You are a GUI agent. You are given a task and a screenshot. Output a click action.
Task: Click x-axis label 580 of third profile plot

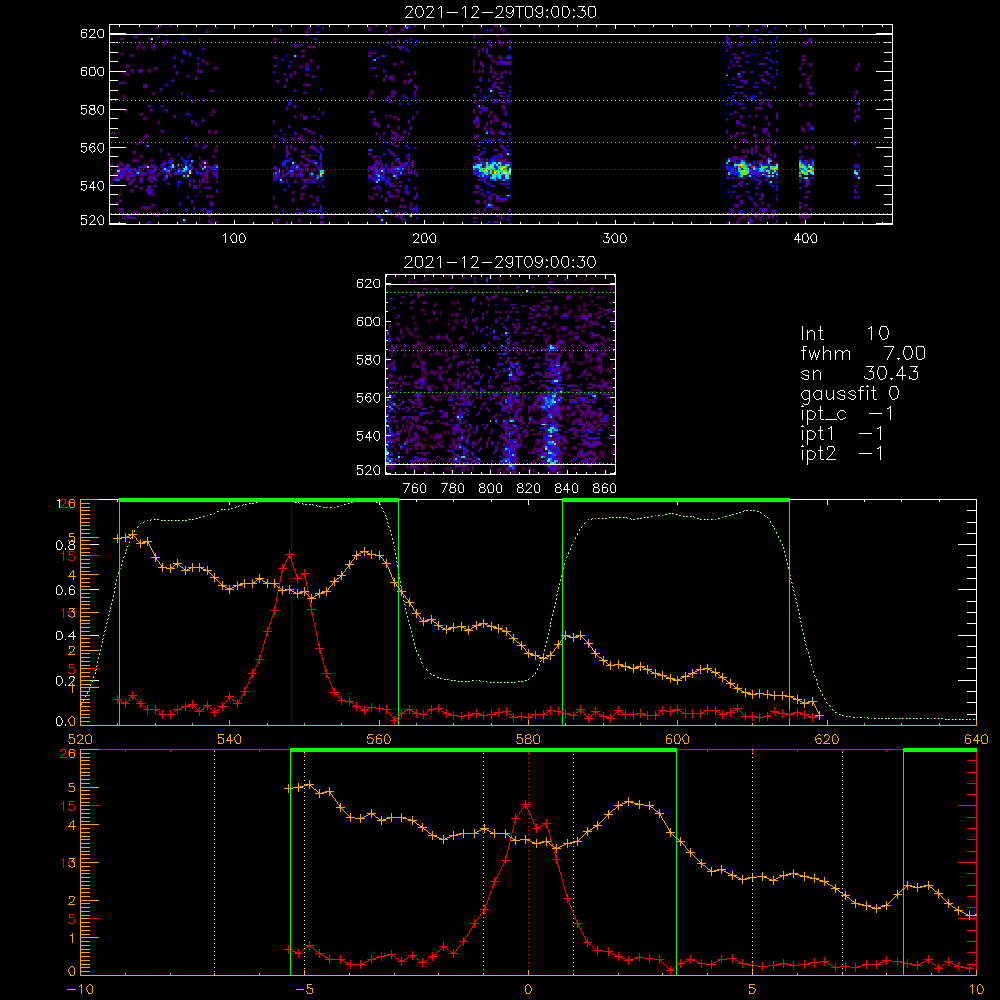(x=528, y=739)
